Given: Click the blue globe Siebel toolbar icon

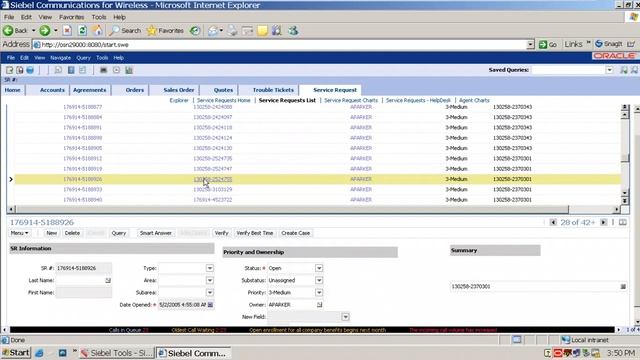Looking at the screenshot, I should 30,70.
